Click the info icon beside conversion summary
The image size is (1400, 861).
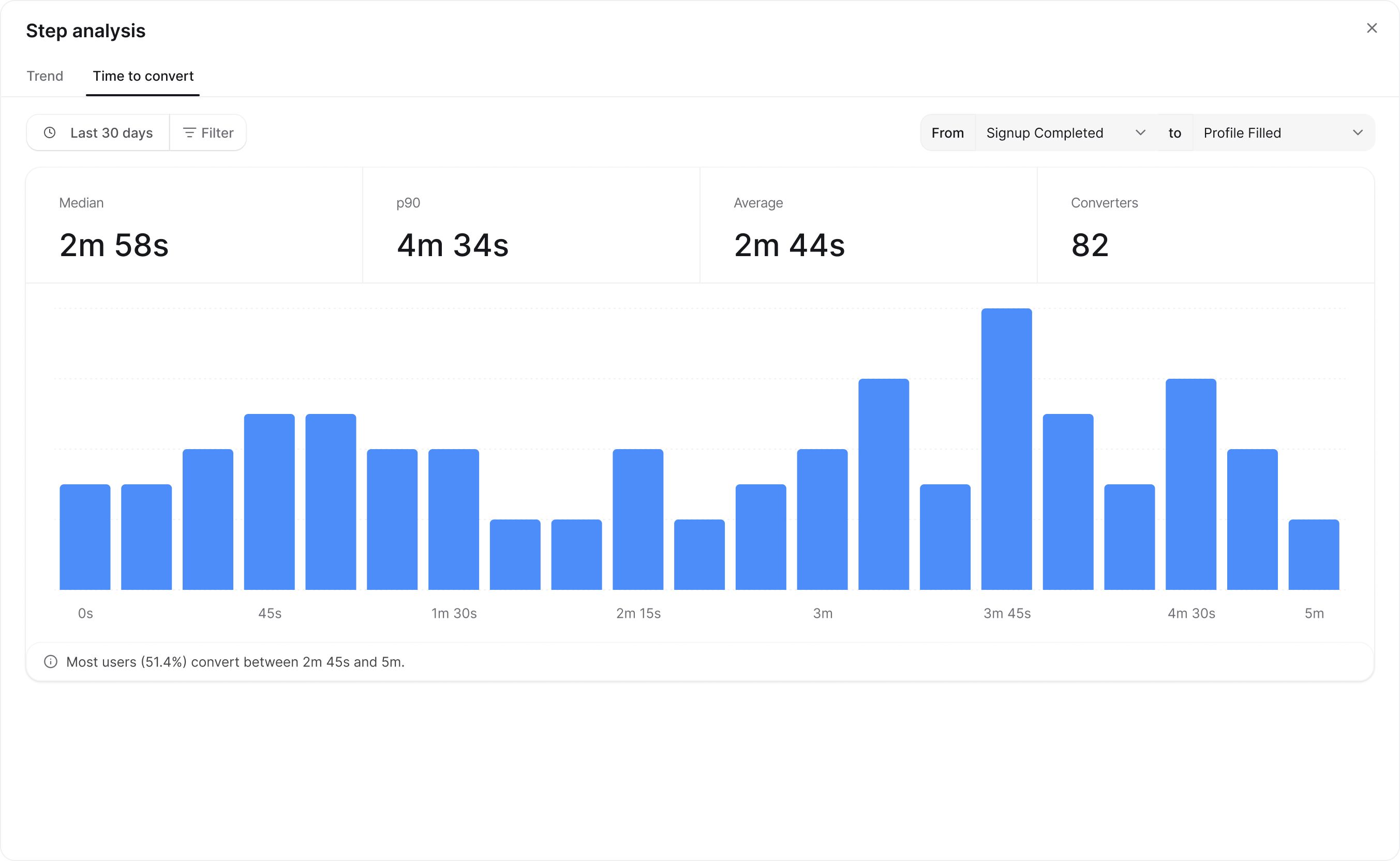[51, 662]
